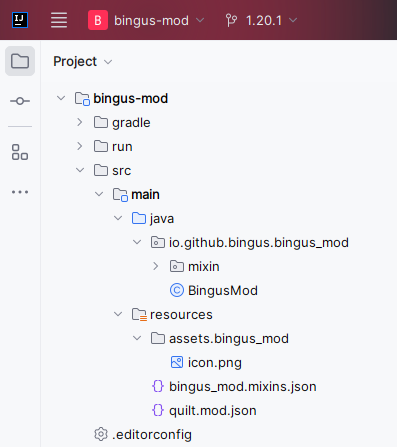Open the bingus_mod.mixins.json file
This screenshot has height=447, width=397.
[x=243, y=387]
